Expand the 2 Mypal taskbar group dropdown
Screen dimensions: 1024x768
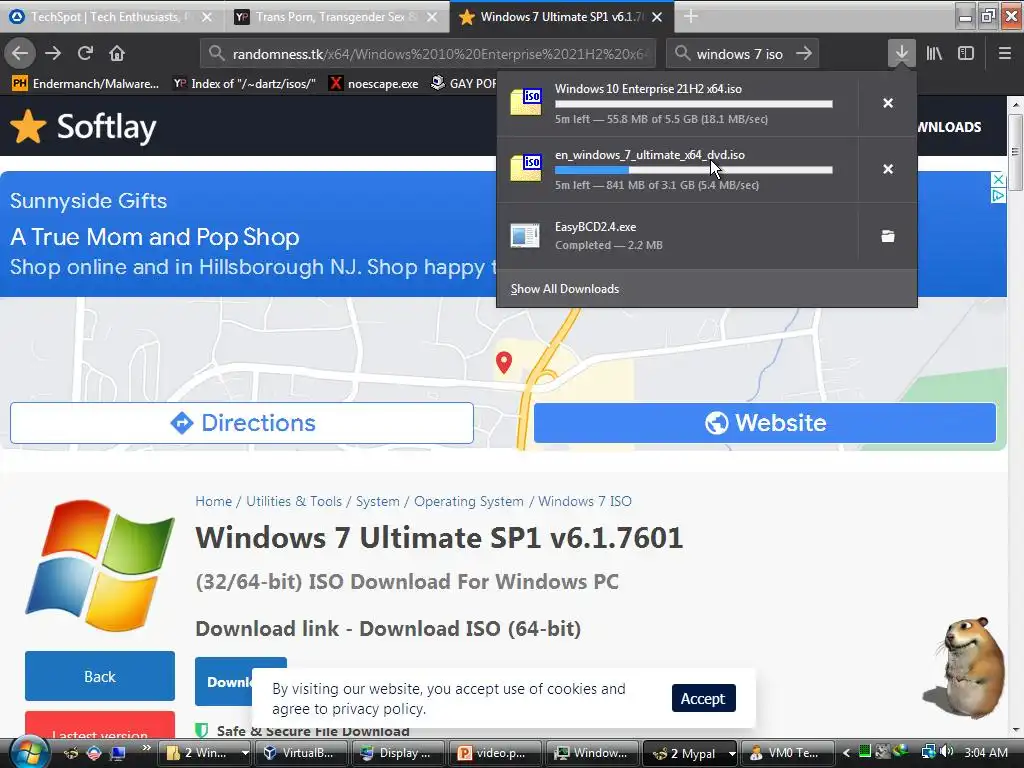pos(732,754)
